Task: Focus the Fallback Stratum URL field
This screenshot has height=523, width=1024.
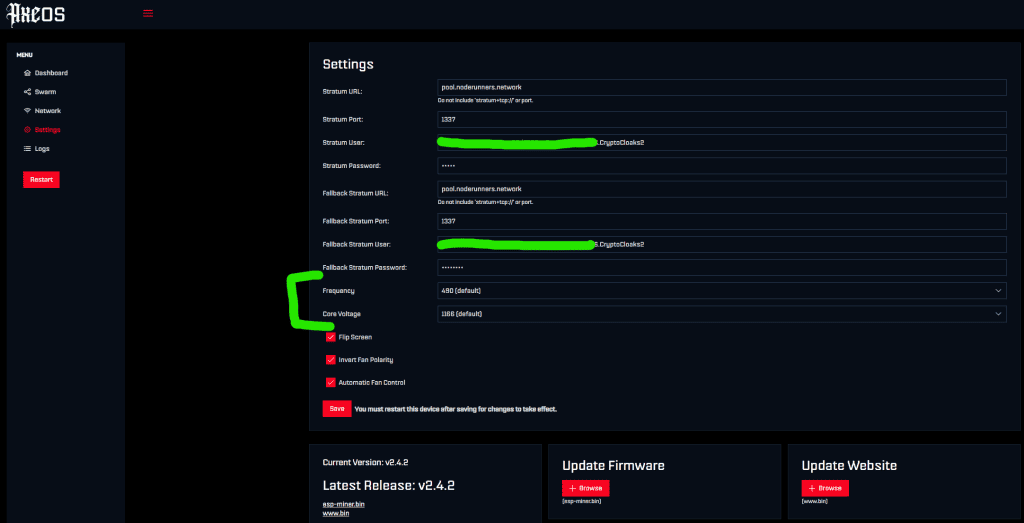Action: [722, 189]
